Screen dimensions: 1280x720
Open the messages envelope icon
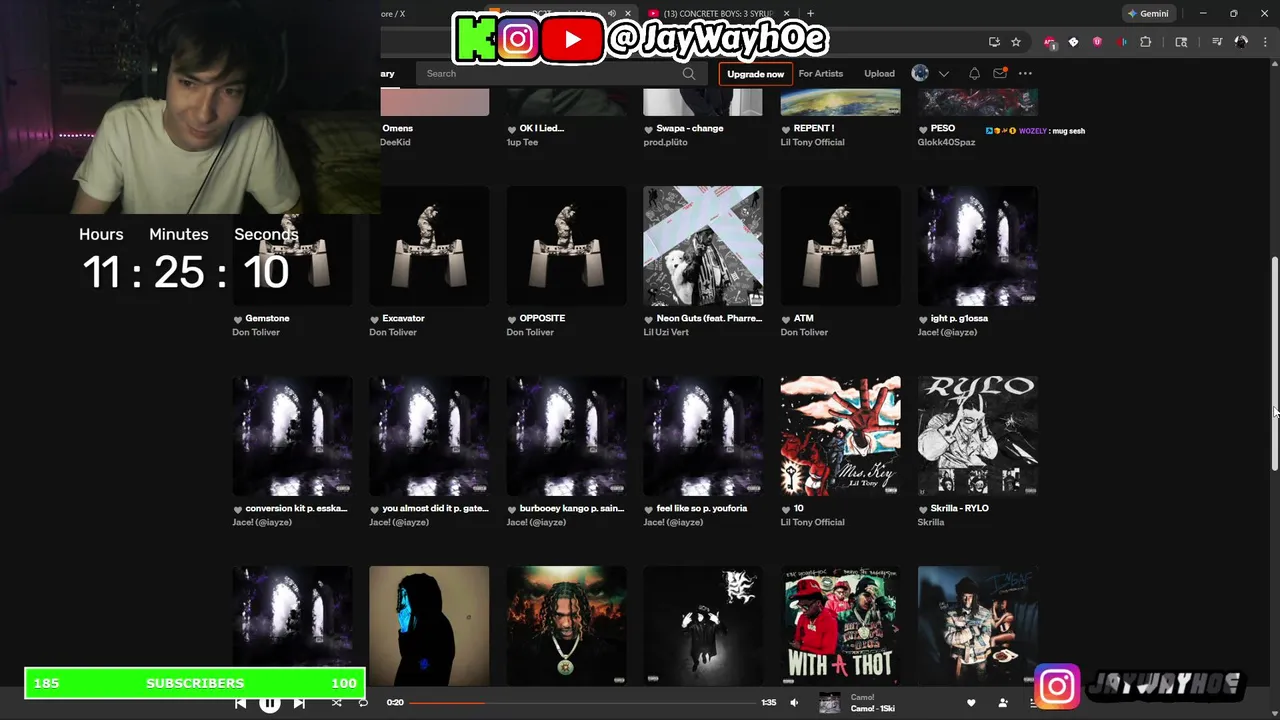pos(1000,73)
